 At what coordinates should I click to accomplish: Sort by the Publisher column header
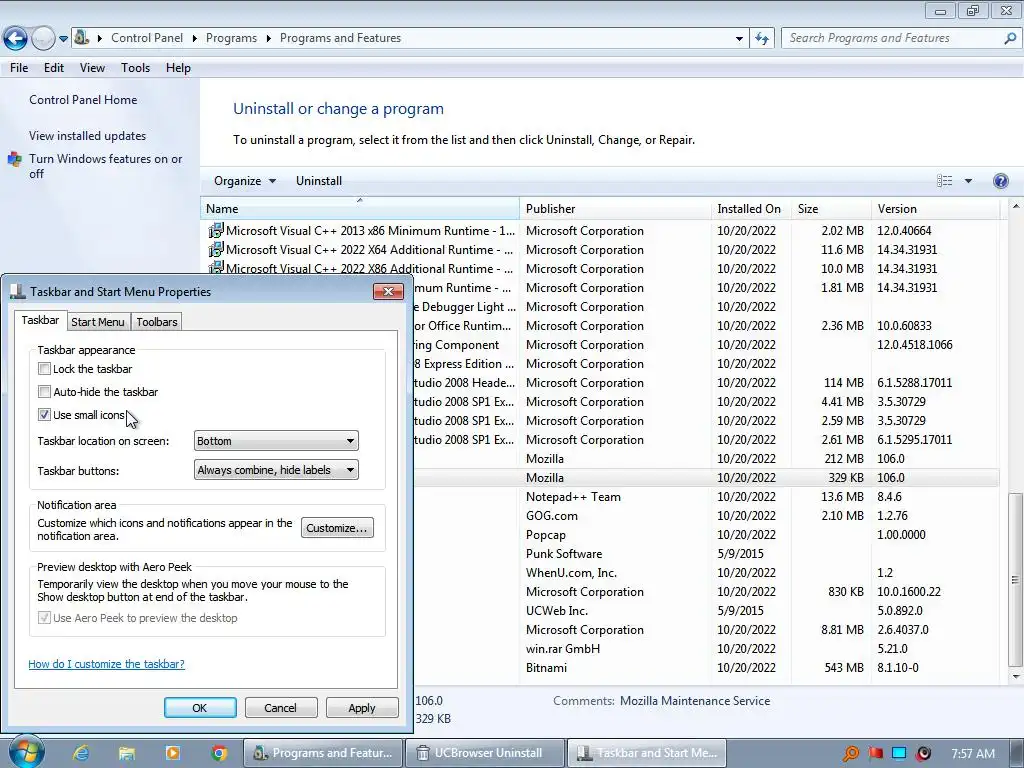pyautogui.click(x=615, y=209)
